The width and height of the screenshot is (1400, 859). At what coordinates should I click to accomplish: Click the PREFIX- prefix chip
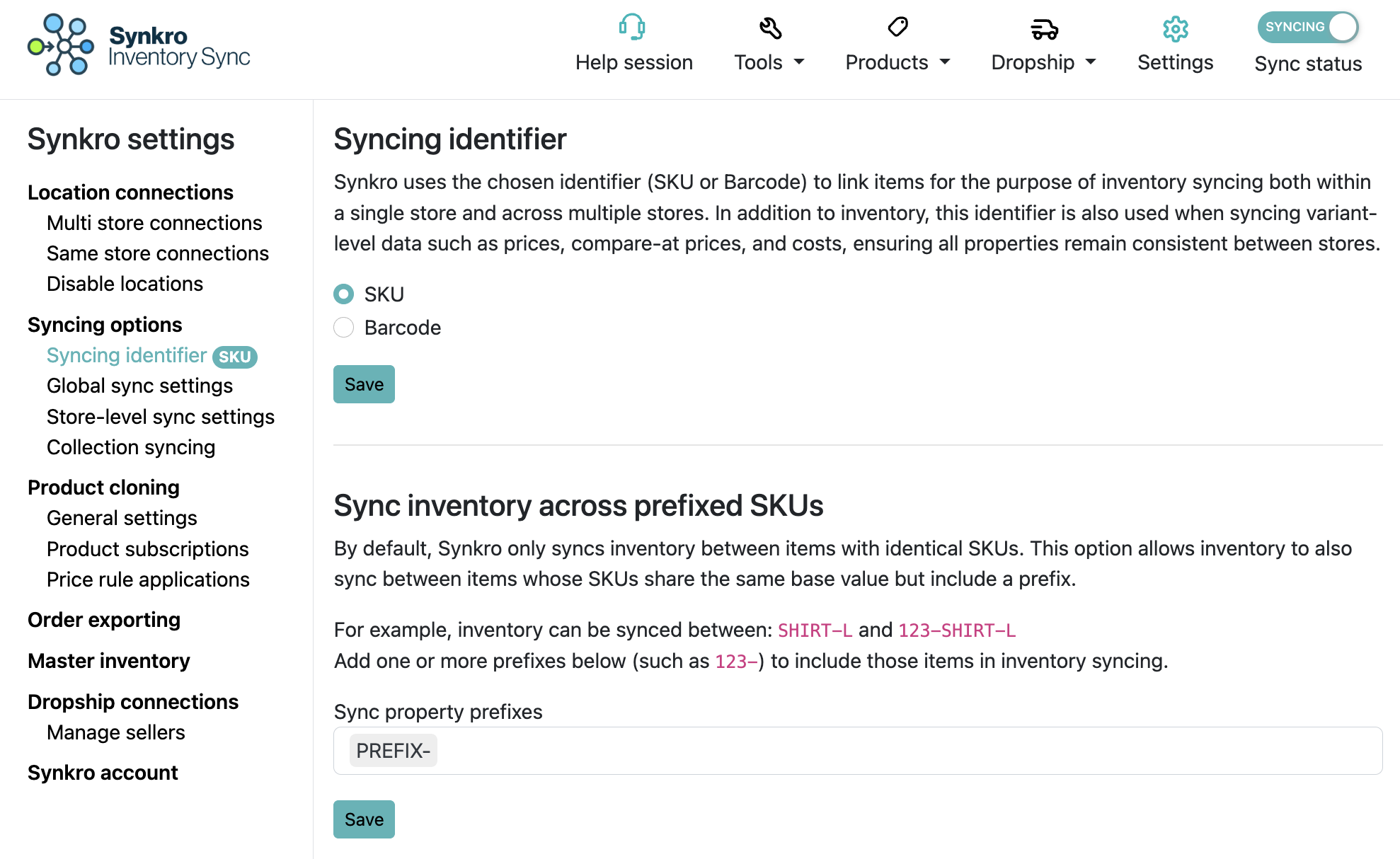coord(393,750)
